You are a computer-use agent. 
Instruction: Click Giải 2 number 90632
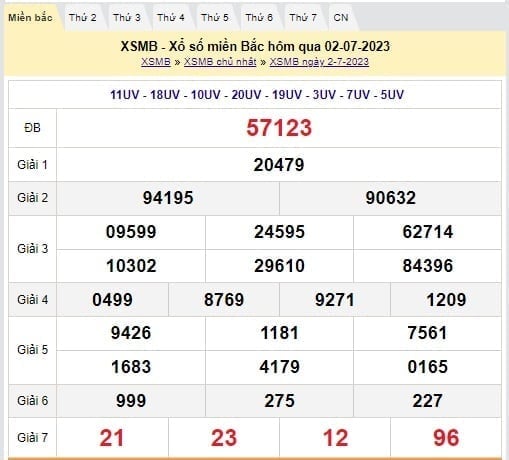391,198
